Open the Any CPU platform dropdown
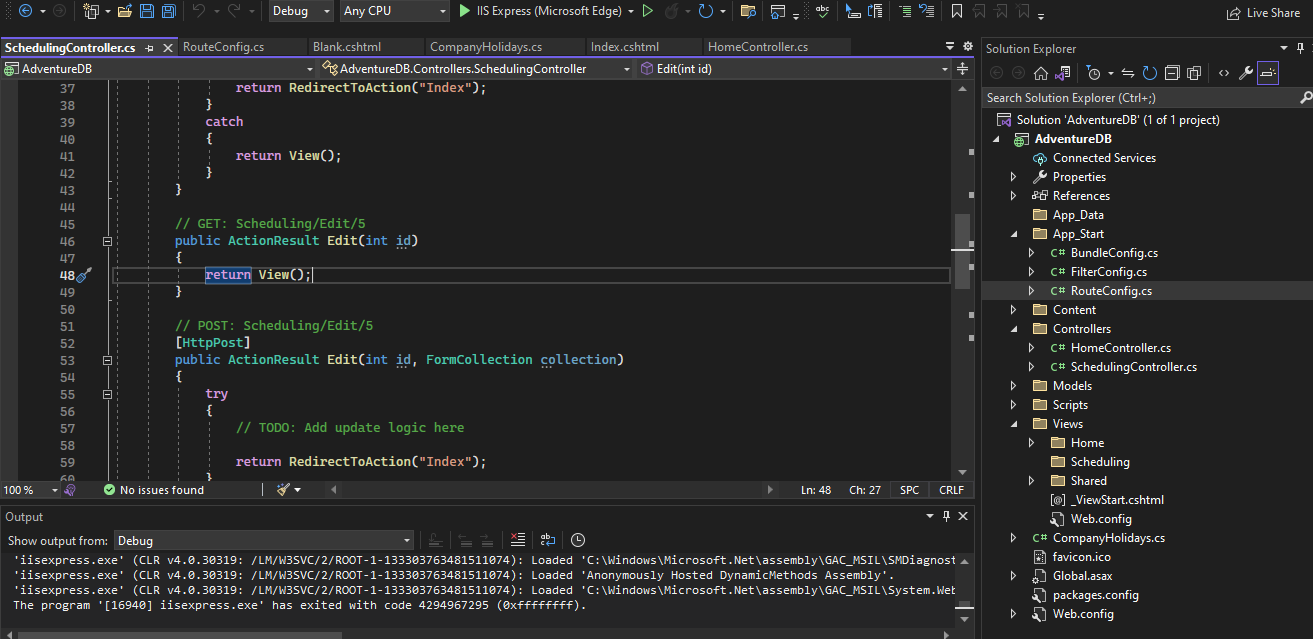This screenshot has width=1313, height=639. click(394, 12)
